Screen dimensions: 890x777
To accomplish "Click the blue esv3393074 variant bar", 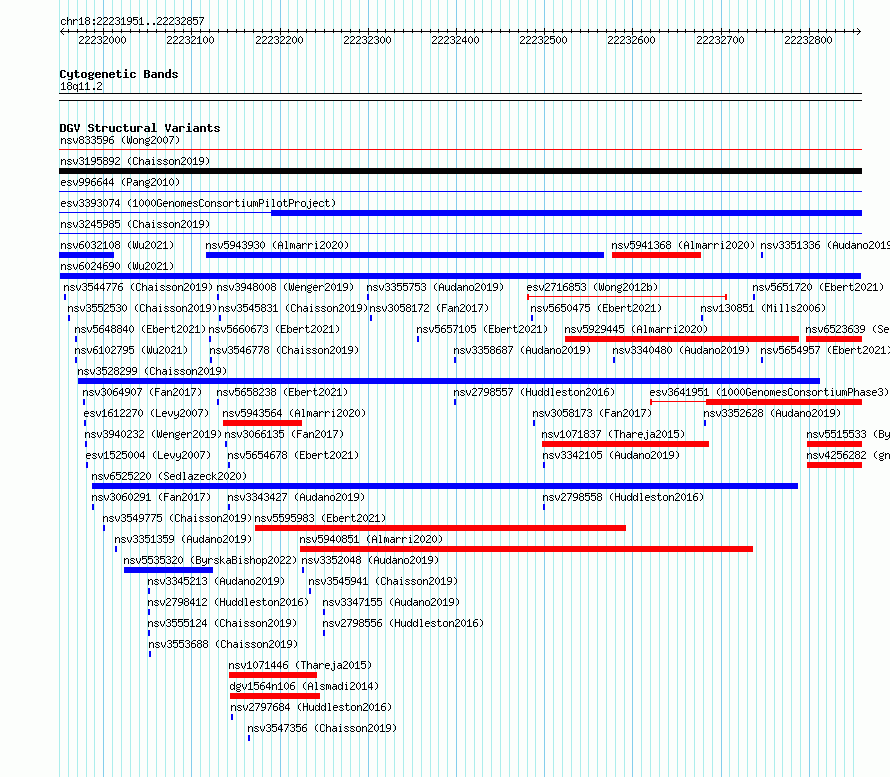I will [566, 213].
